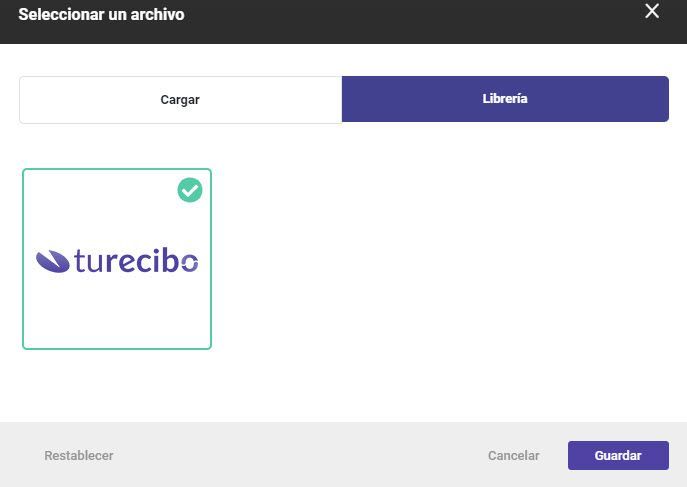The height and width of the screenshot is (487, 687).
Task: Toggle the green checkmark on turecibo image
Action: point(190,190)
